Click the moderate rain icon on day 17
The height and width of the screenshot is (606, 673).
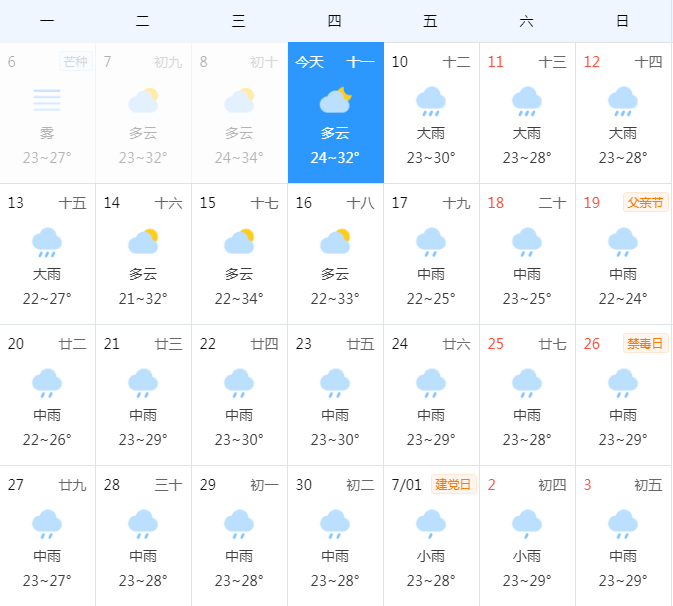(431, 242)
